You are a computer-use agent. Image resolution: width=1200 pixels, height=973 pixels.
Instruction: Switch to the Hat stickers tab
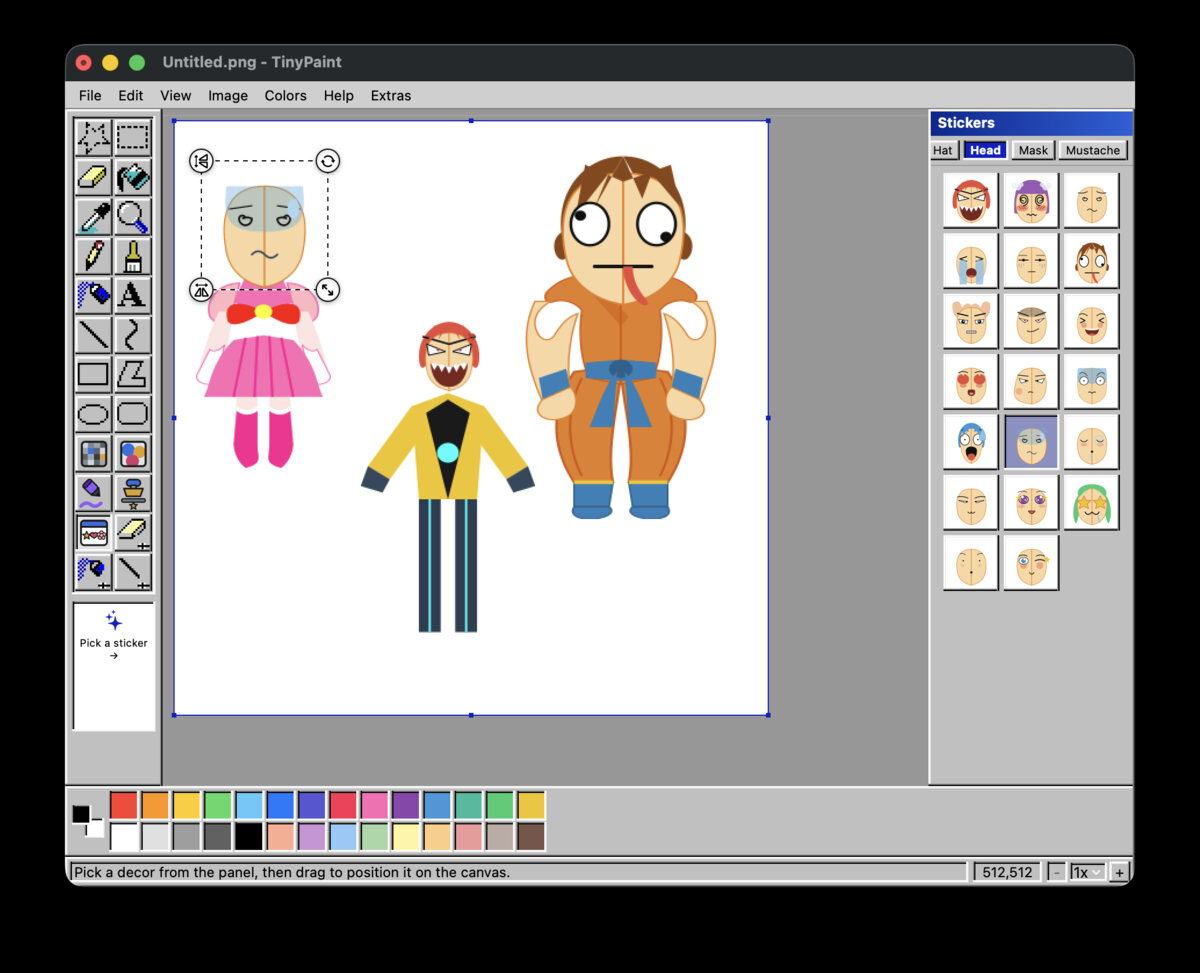(x=943, y=150)
